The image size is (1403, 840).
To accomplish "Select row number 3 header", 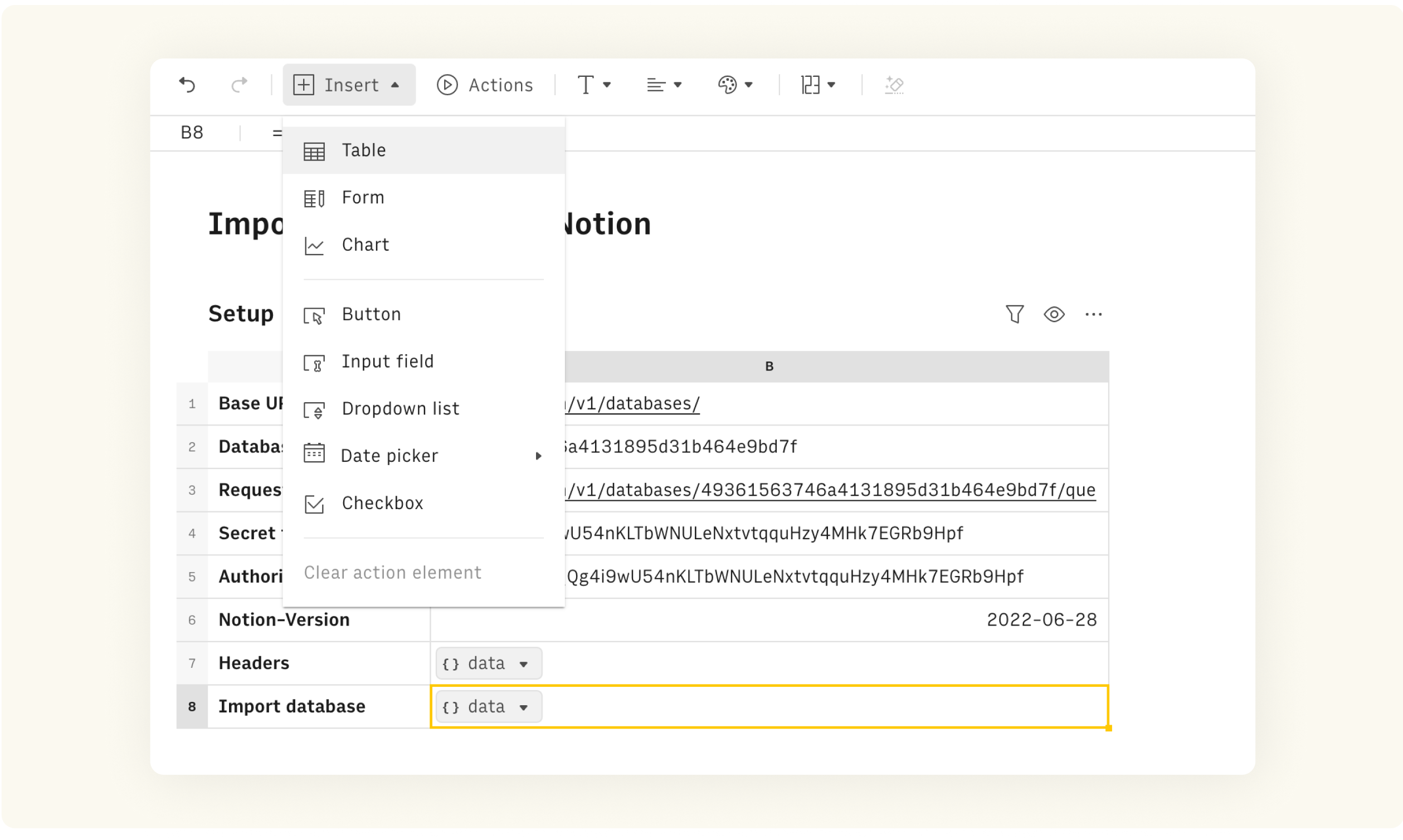I will (192, 490).
